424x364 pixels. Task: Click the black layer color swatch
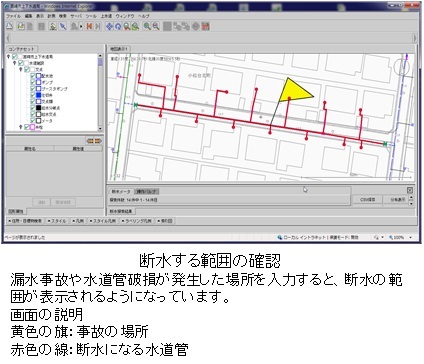pos(38,108)
